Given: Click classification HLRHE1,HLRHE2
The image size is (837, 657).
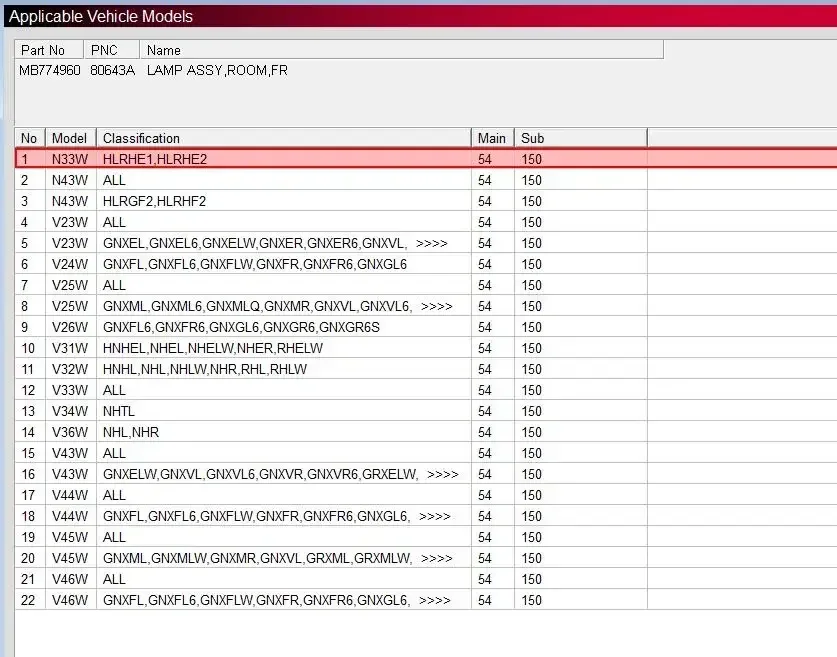Looking at the screenshot, I should (x=155, y=159).
